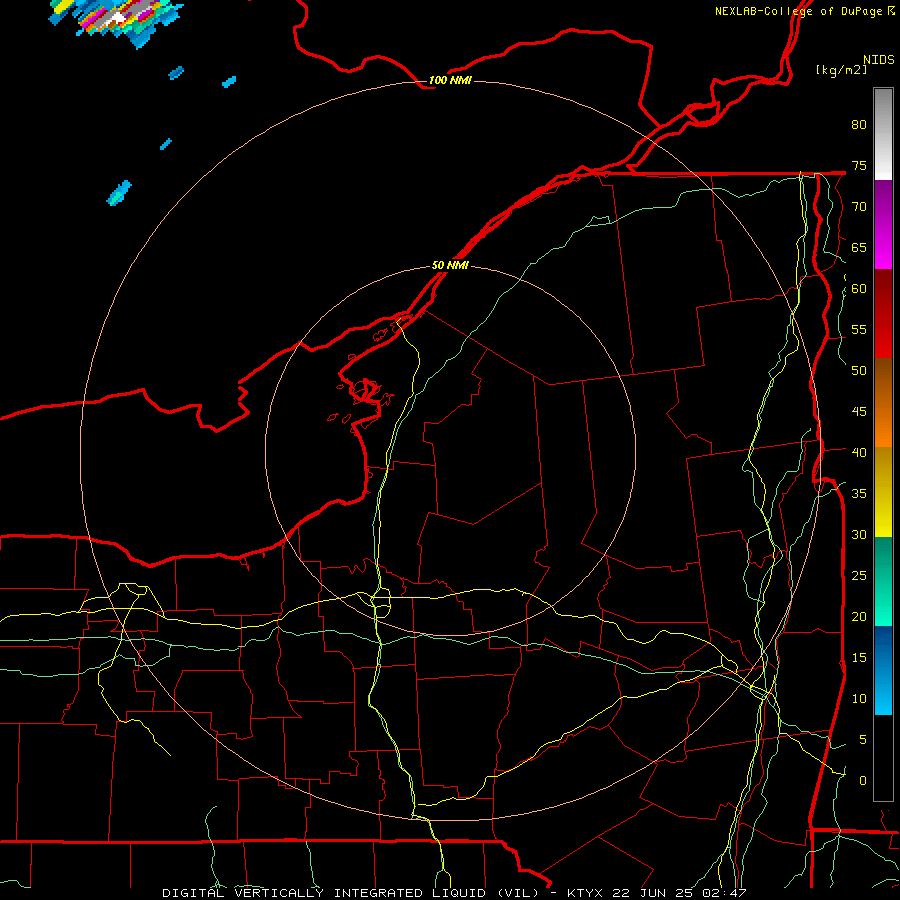Click the 22 JUN 25 02:47 timestamp
900x900 pixels.
pyautogui.click(x=680, y=893)
